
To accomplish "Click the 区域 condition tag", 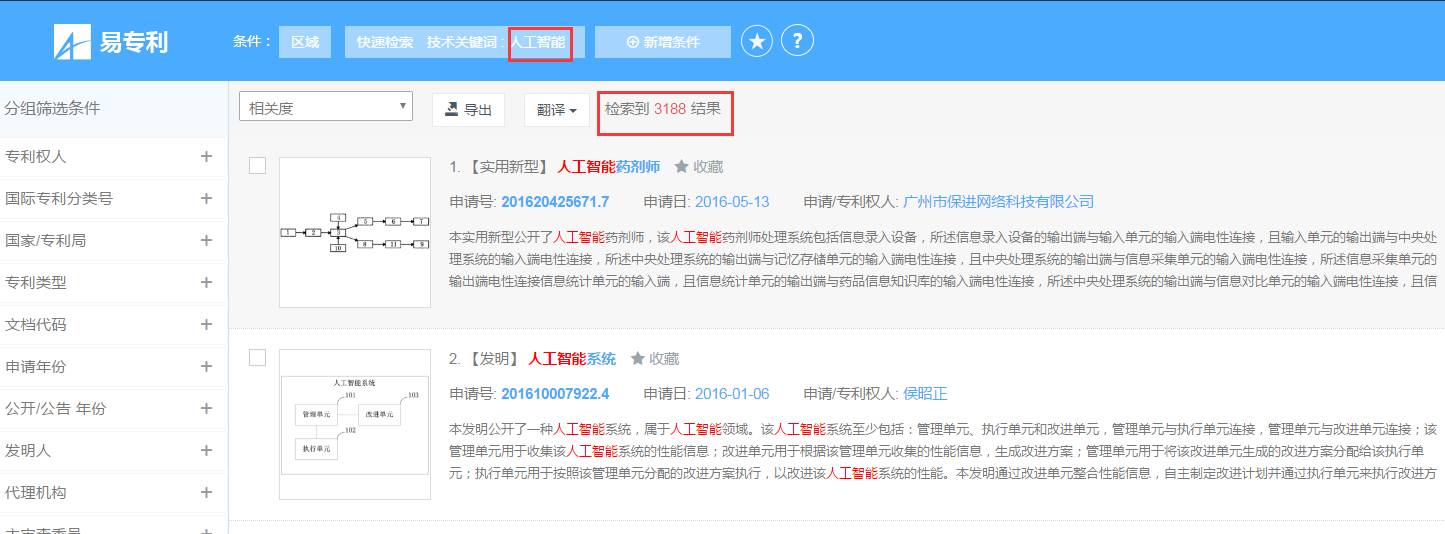I will 305,42.
